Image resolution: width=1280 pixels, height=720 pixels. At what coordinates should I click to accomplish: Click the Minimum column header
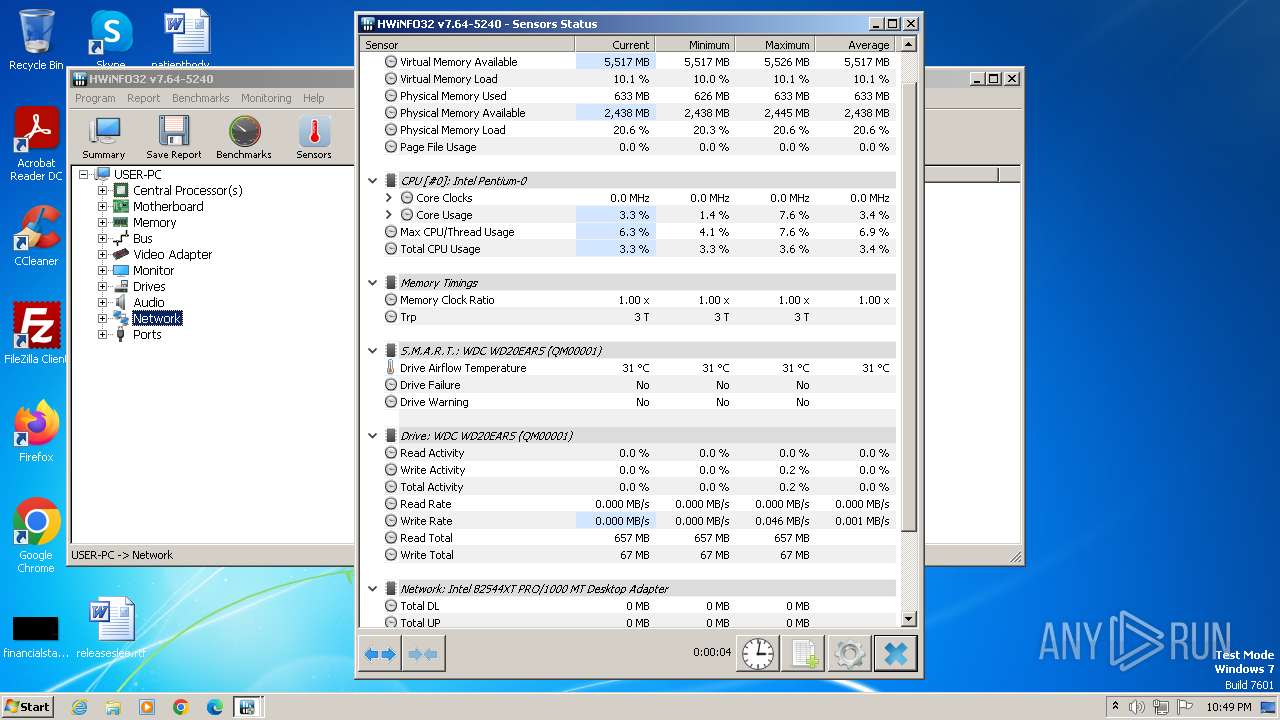coord(695,45)
